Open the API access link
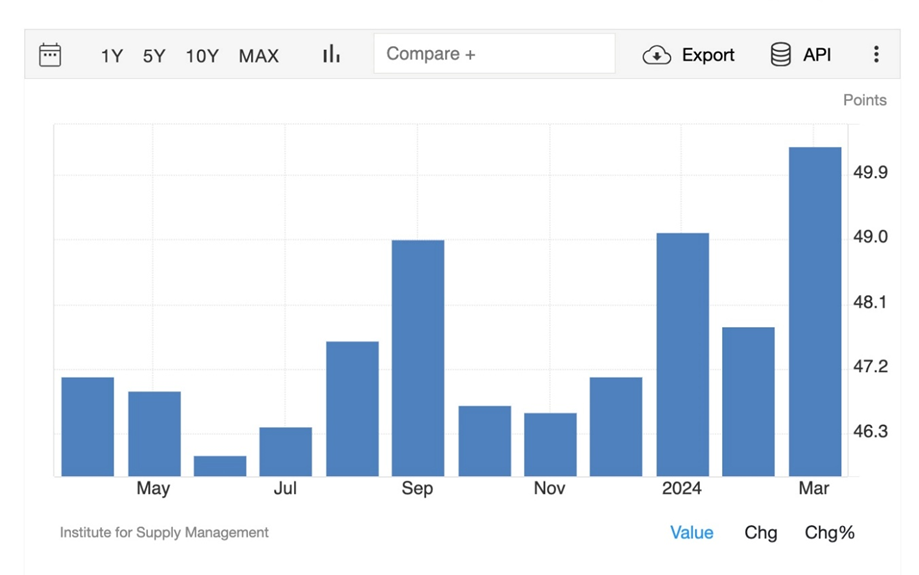This screenshot has height=575, width=919. tap(817, 55)
